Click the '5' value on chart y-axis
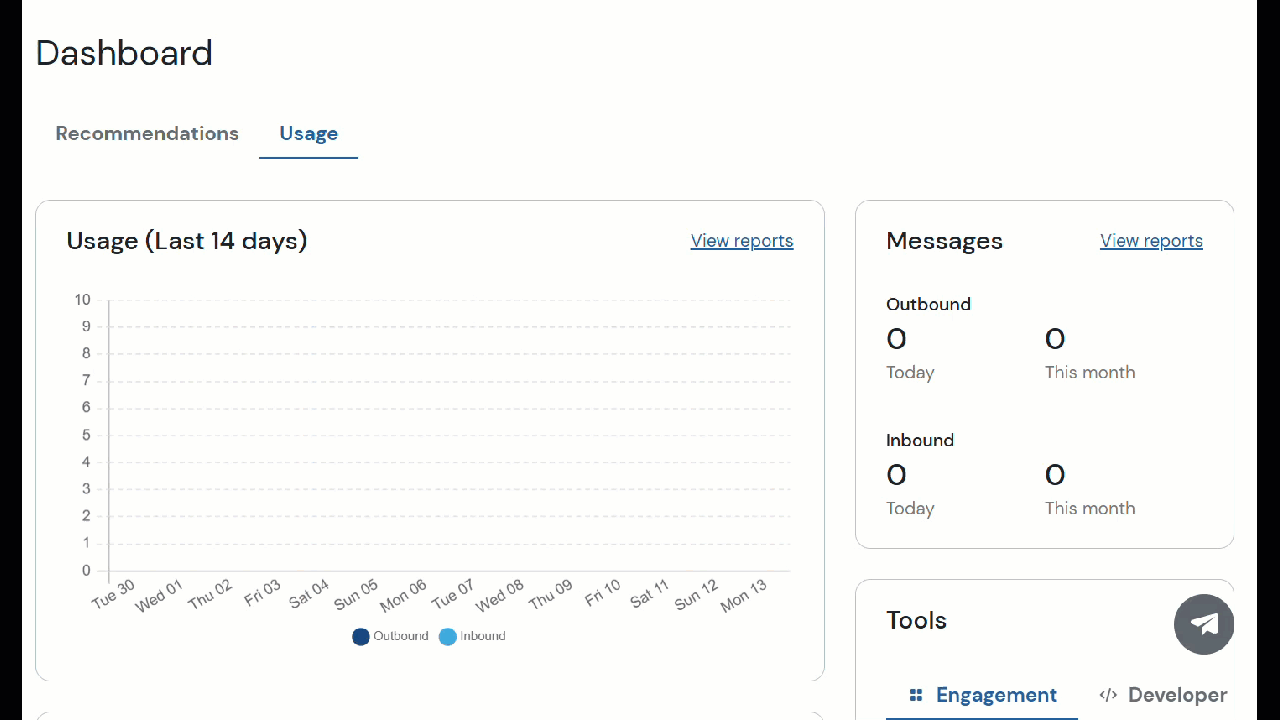Image resolution: width=1280 pixels, height=720 pixels. coord(86,435)
